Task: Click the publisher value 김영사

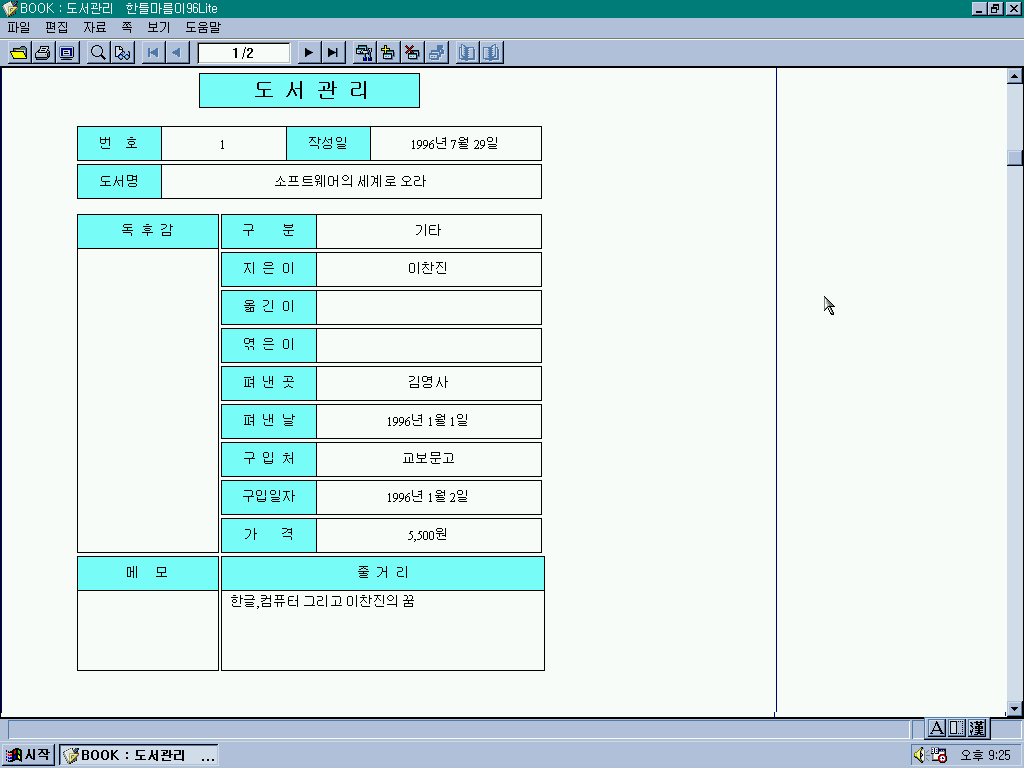Action: (428, 383)
